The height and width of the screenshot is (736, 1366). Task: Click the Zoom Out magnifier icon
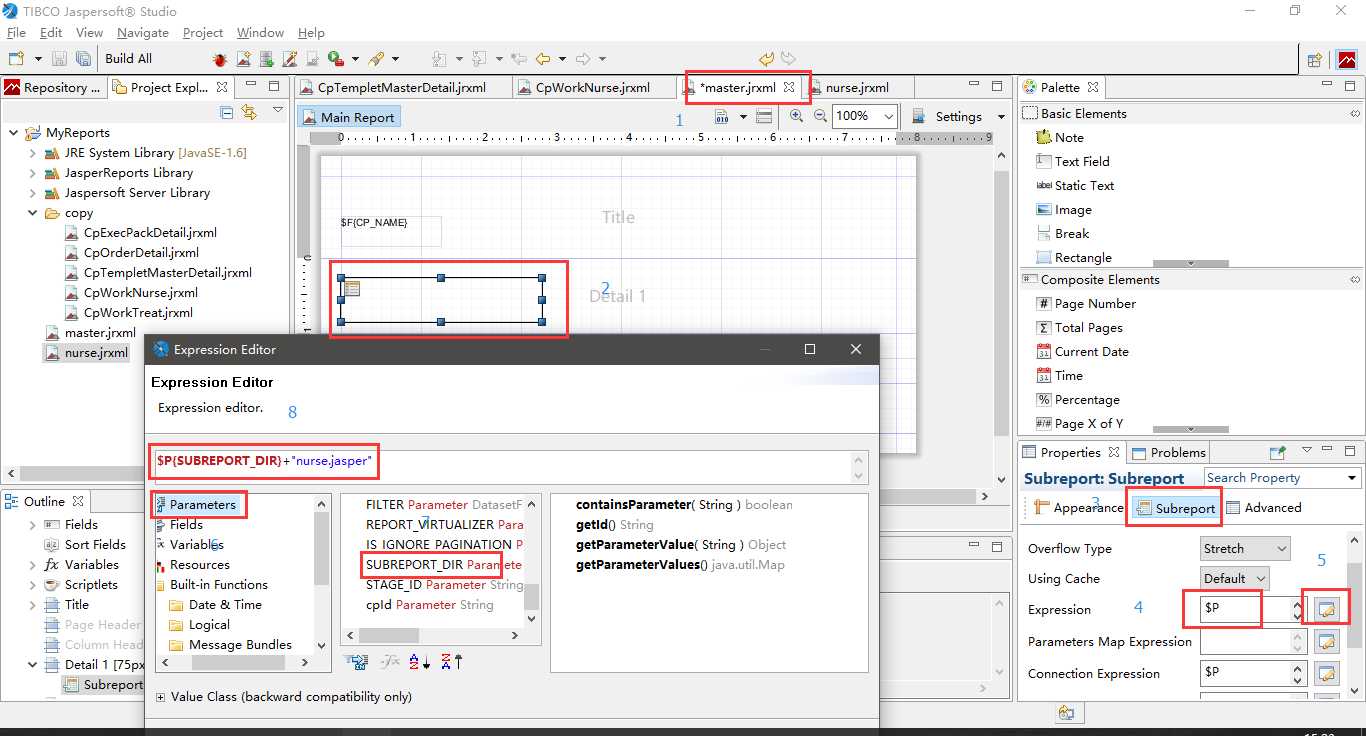(820, 116)
